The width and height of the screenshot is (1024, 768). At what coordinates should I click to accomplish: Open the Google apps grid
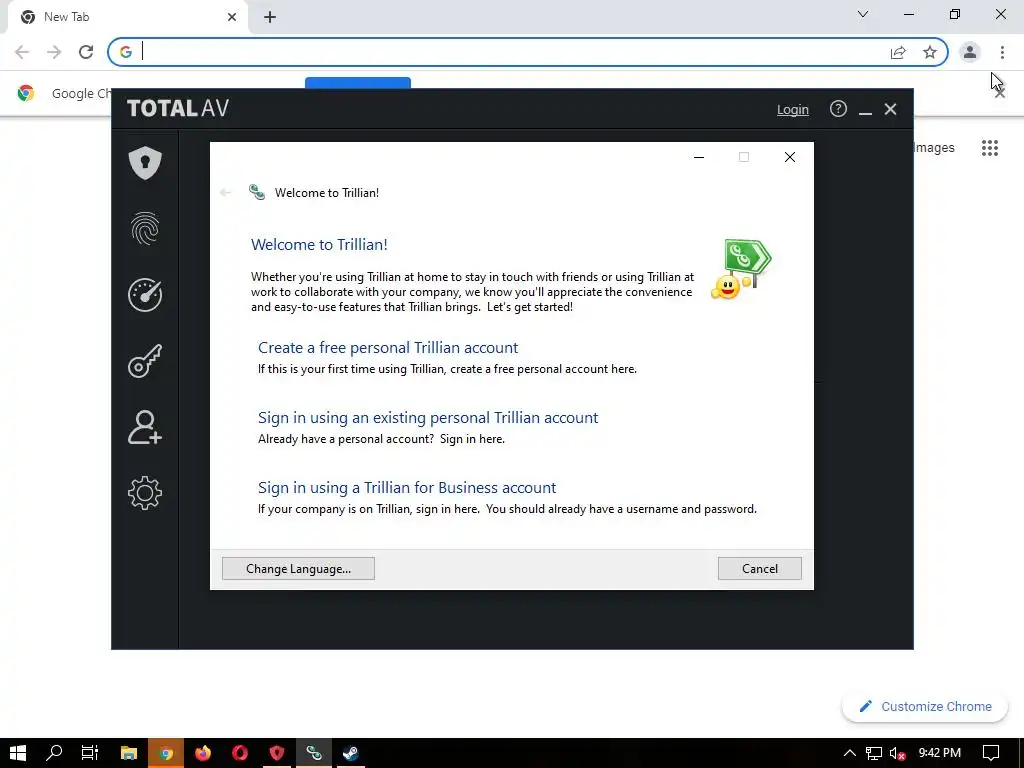click(x=990, y=148)
